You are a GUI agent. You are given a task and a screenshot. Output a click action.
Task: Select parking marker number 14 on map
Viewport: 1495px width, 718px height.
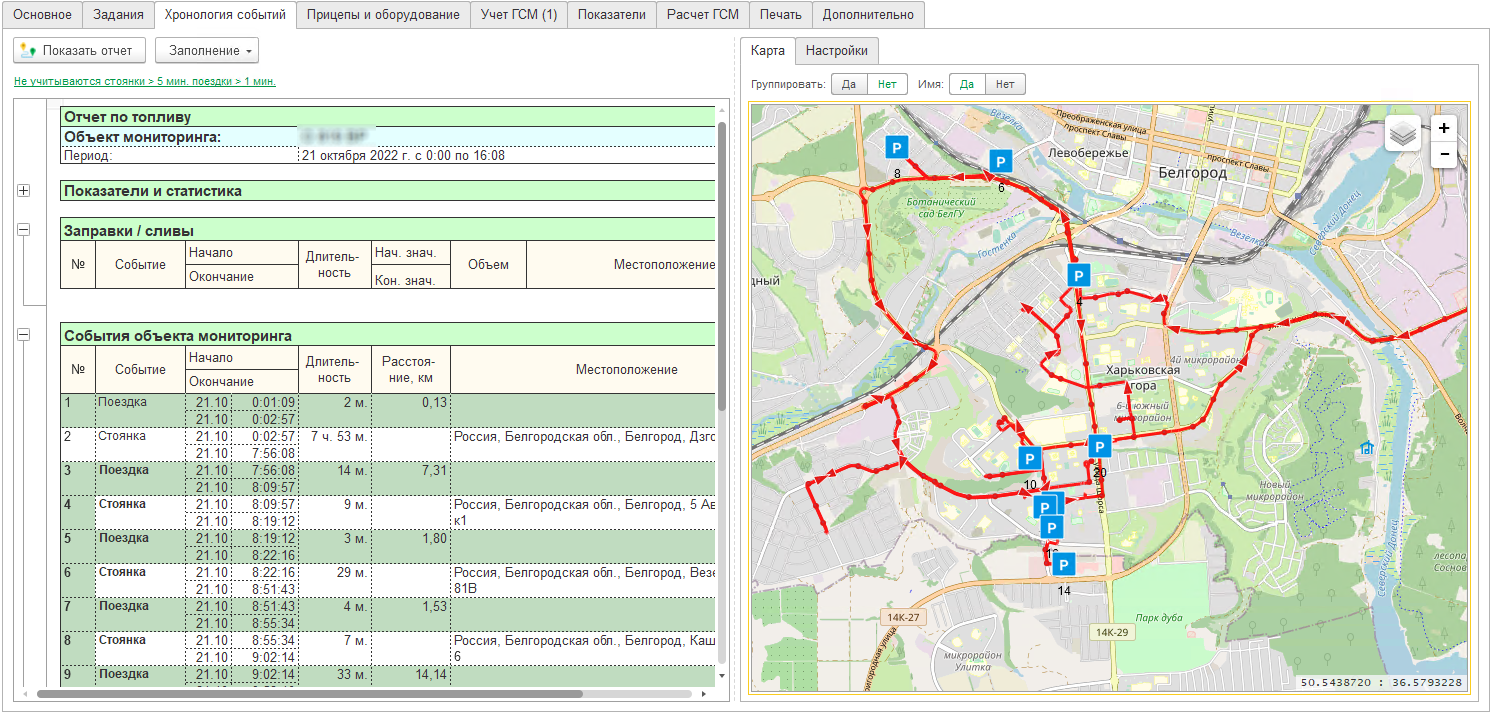(1063, 565)
